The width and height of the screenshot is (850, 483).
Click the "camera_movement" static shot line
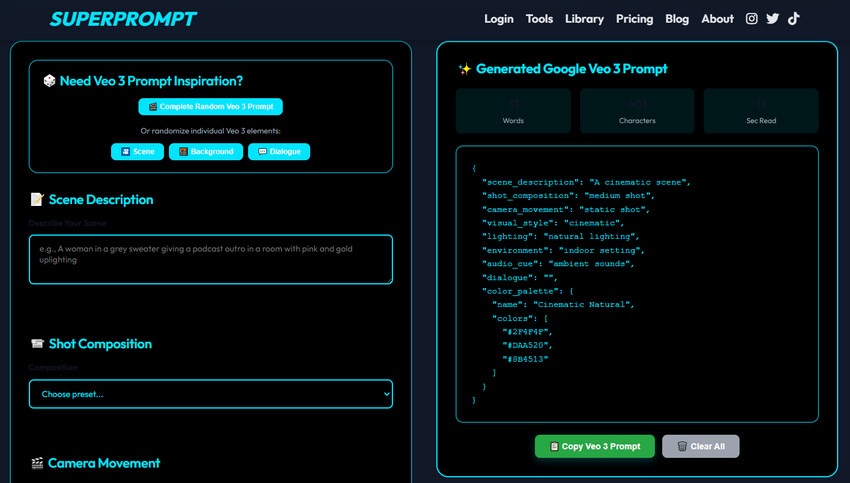tap(565, 210)
